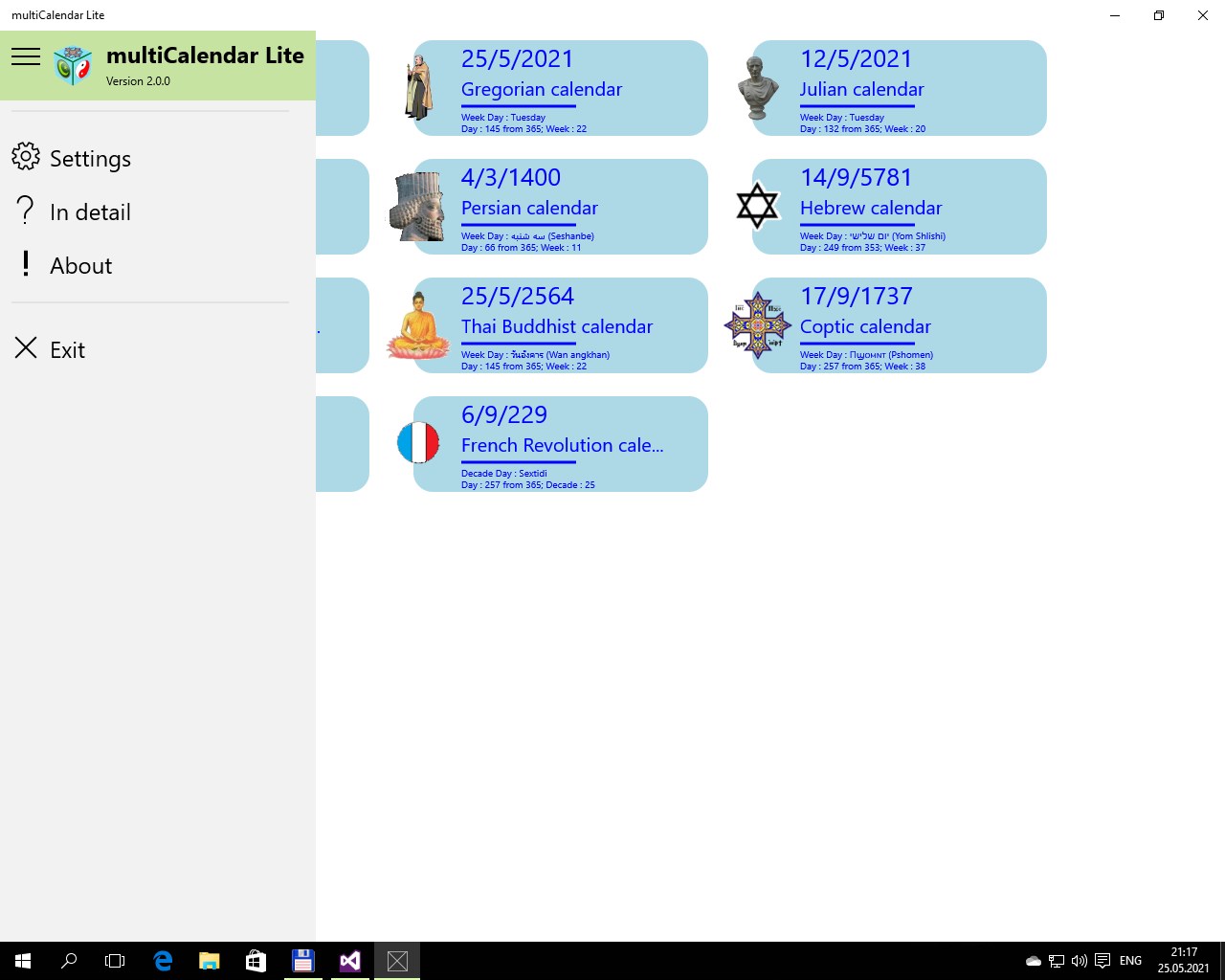Image resolution: width=1225 pixels, height=980 pixels.
Task: Click the ENG input language indicator
Action: (1130, 961)
